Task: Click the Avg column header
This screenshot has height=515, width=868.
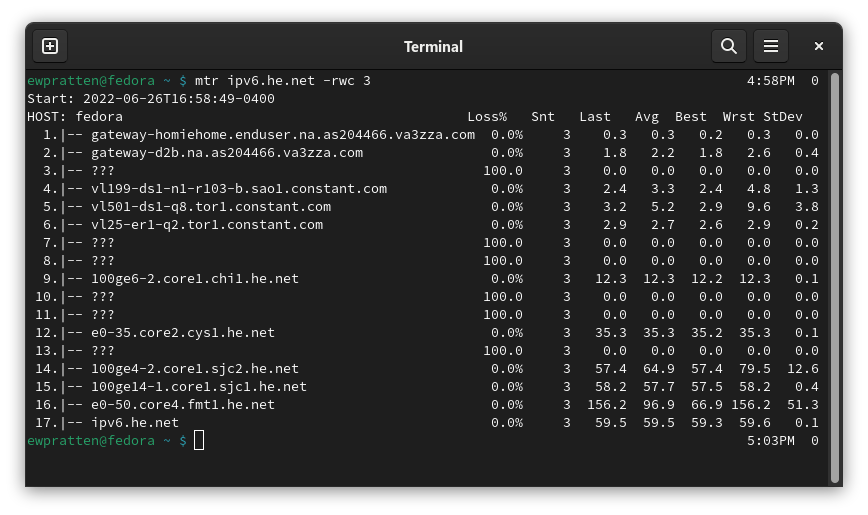Action: (647, 117)
